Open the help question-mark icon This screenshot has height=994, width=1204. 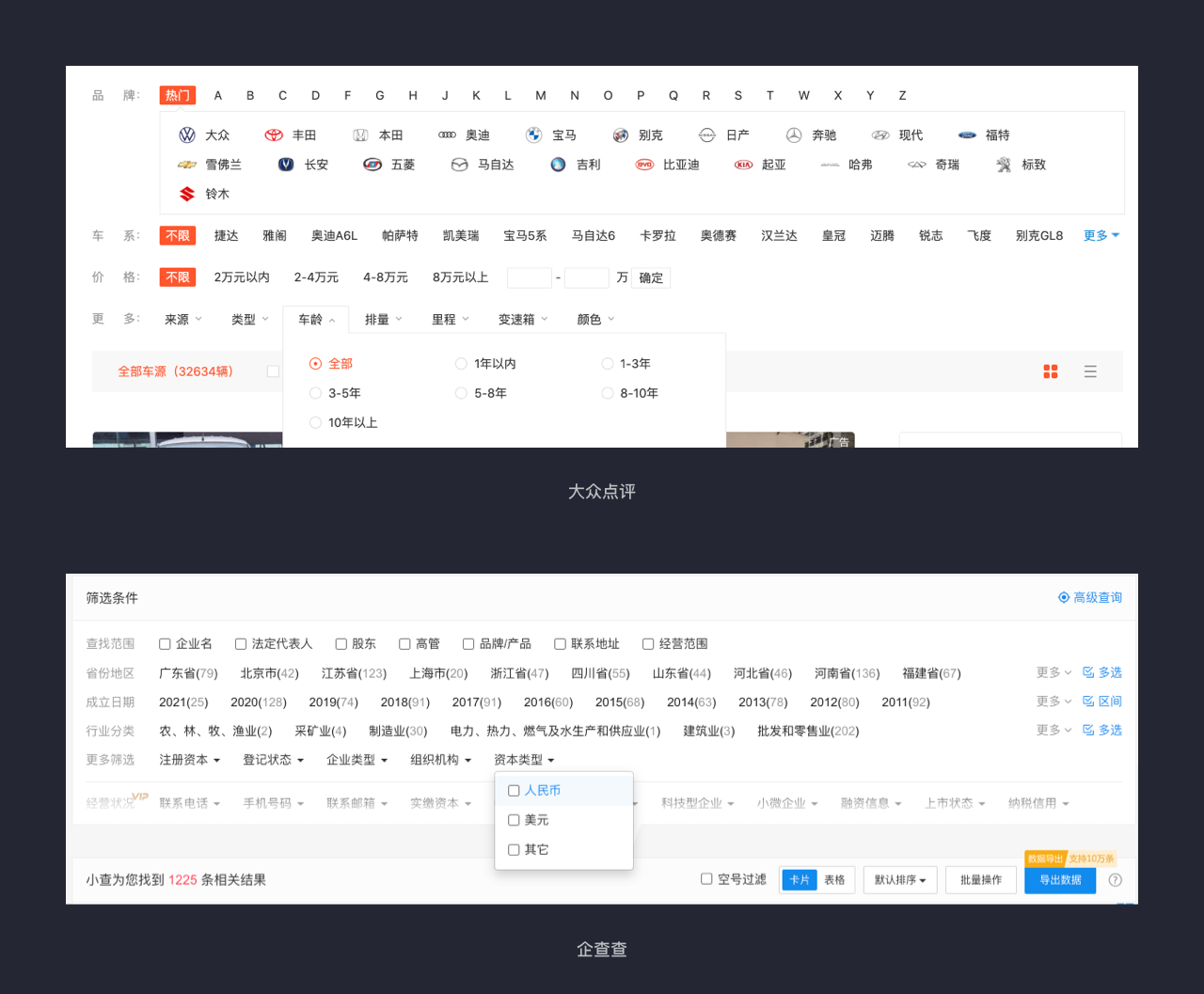[x=1116, y=880]
